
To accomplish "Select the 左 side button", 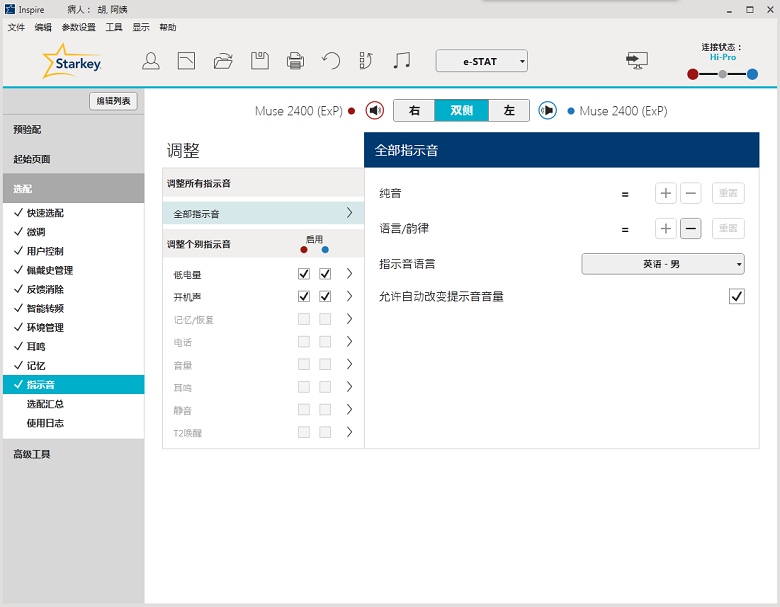I will (x=509, y=110).
